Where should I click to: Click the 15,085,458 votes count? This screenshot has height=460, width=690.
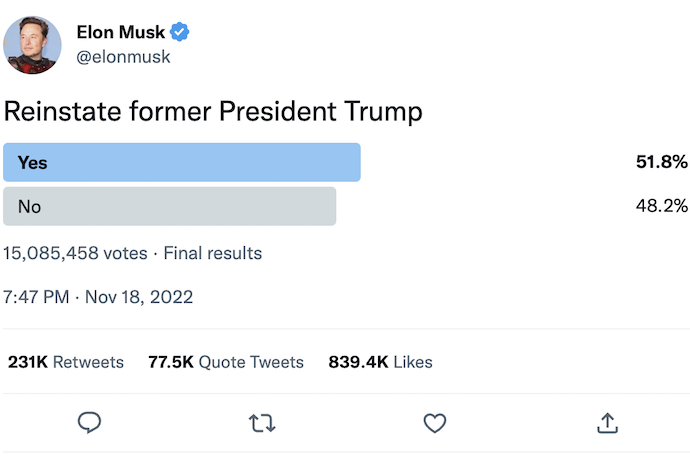tap(75, 253)
